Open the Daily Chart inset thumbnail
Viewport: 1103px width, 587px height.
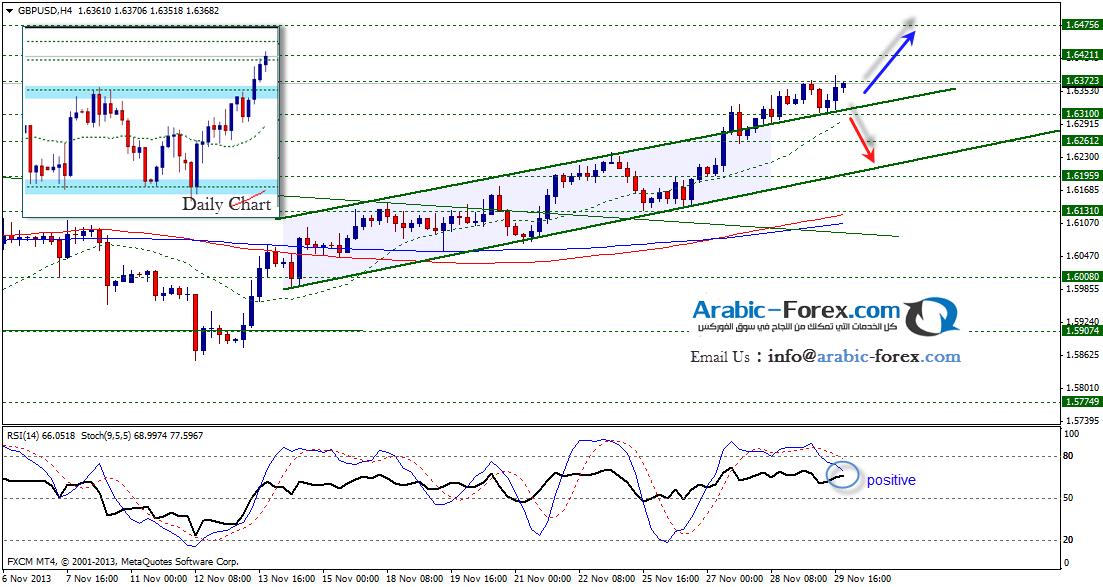[151, 121]
